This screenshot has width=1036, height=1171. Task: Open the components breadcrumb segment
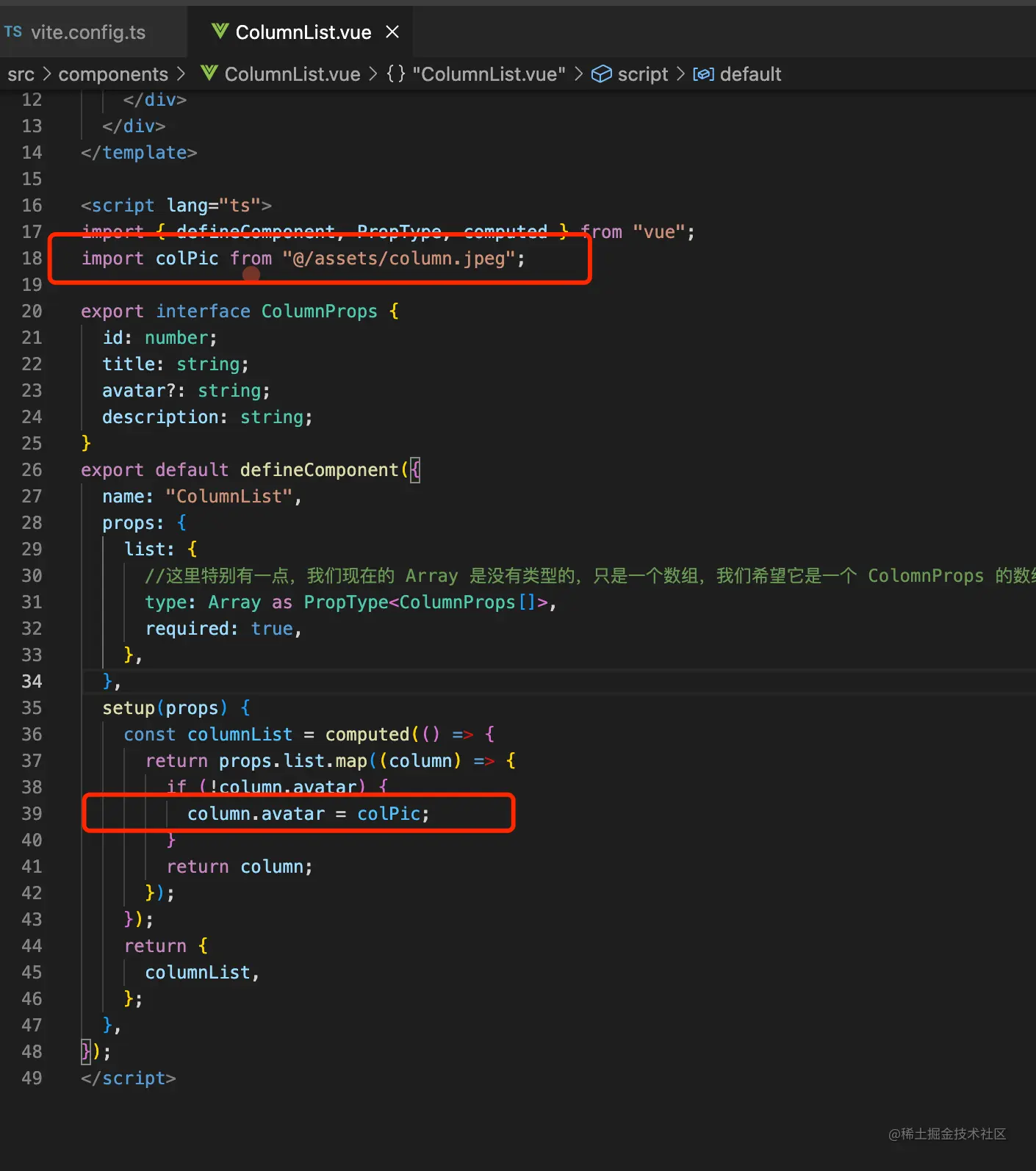pos(113,74)
